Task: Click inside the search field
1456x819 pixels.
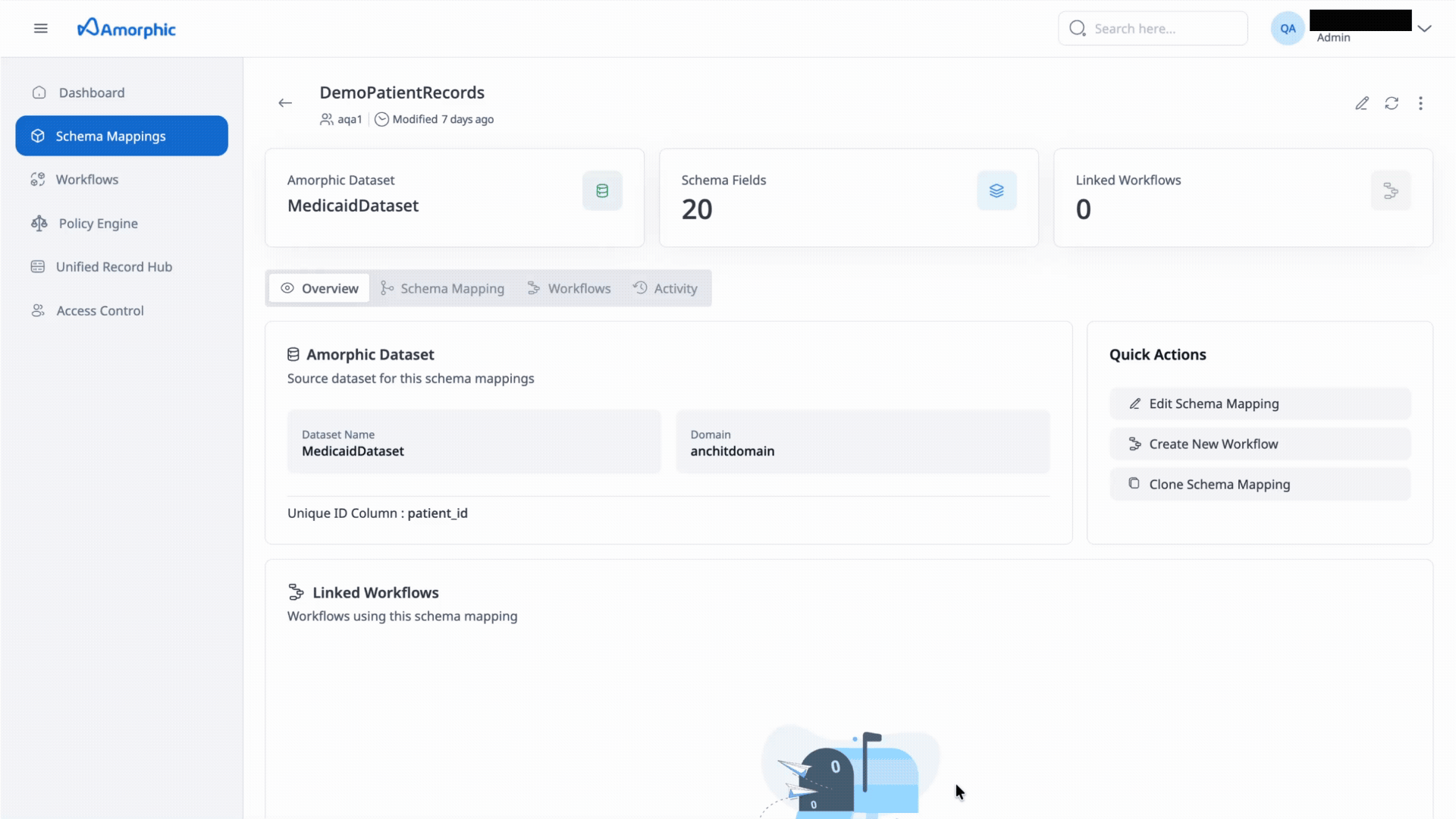Action: coord(1153,28)
